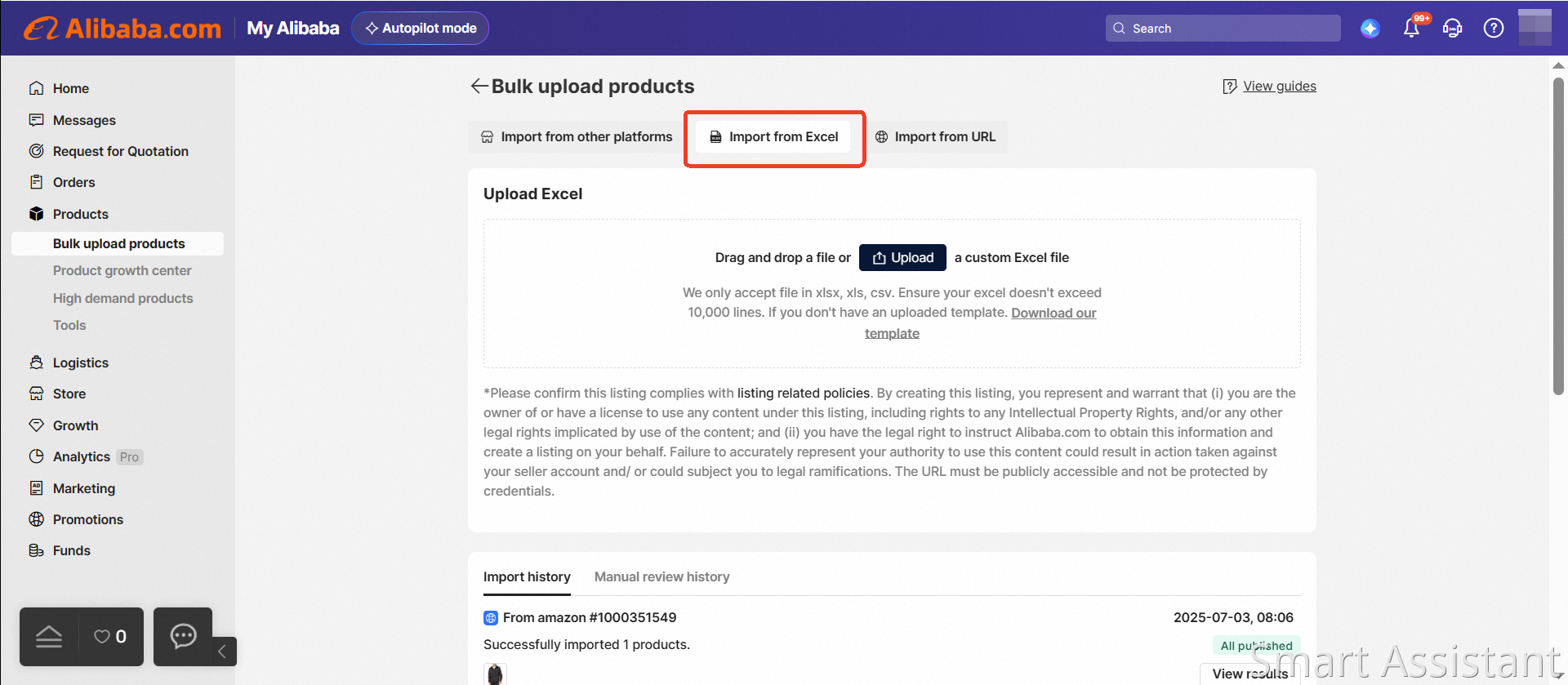The width and height of the screenshot is (1568, 685).
Task: Click the Upload button
Action: (902, 257)
